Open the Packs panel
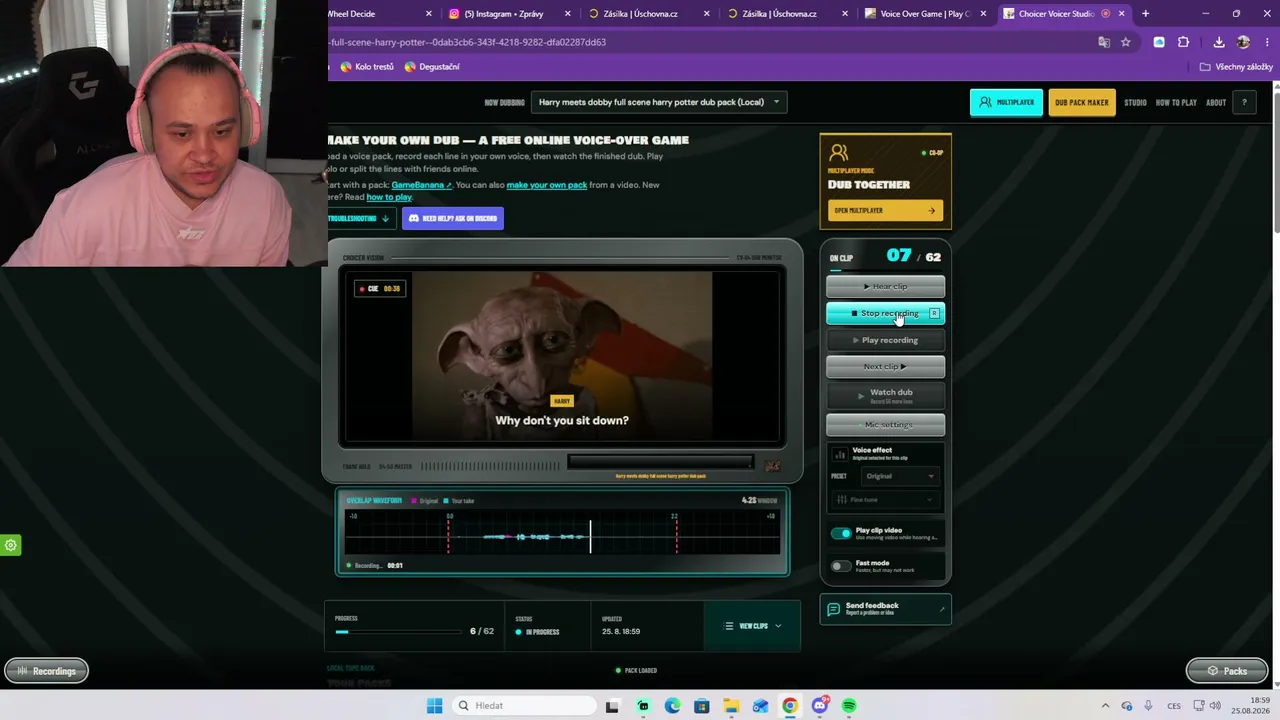1280x720 pixels. [1226, 671]
